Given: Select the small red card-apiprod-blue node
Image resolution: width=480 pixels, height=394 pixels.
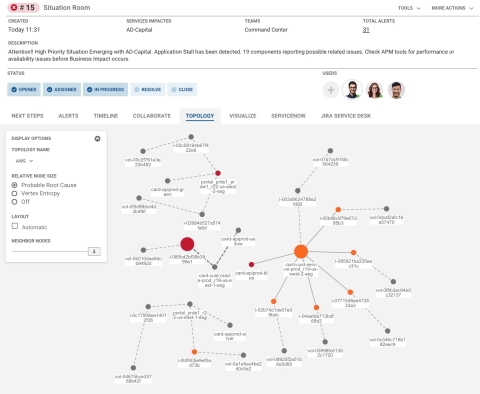Looking at the screenshot, I should coord(251,264).
